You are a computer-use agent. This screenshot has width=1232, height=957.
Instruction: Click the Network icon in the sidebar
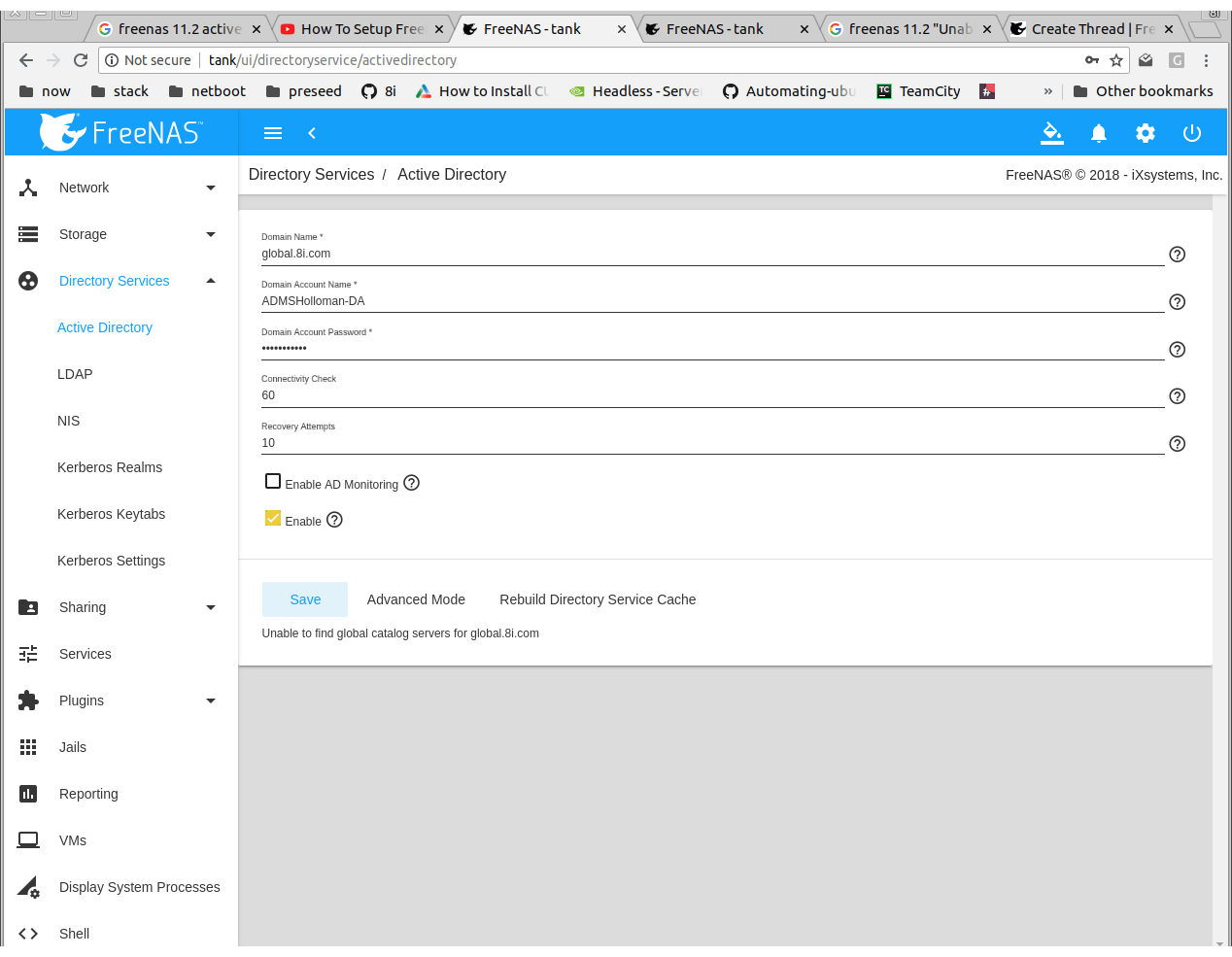point(28,188)
